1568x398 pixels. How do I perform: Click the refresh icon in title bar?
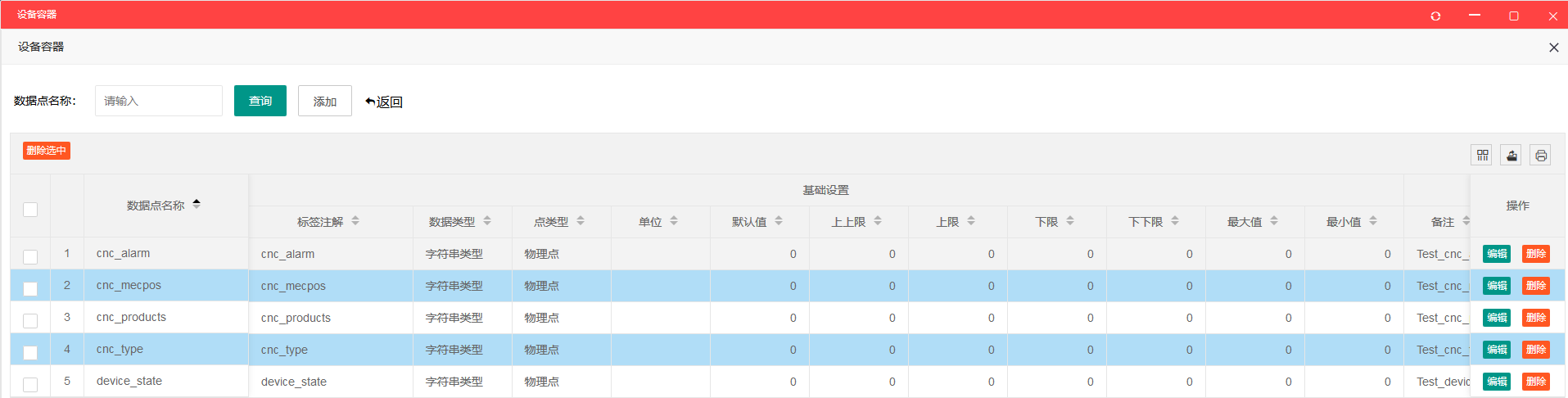click(x=1435, y=16)
